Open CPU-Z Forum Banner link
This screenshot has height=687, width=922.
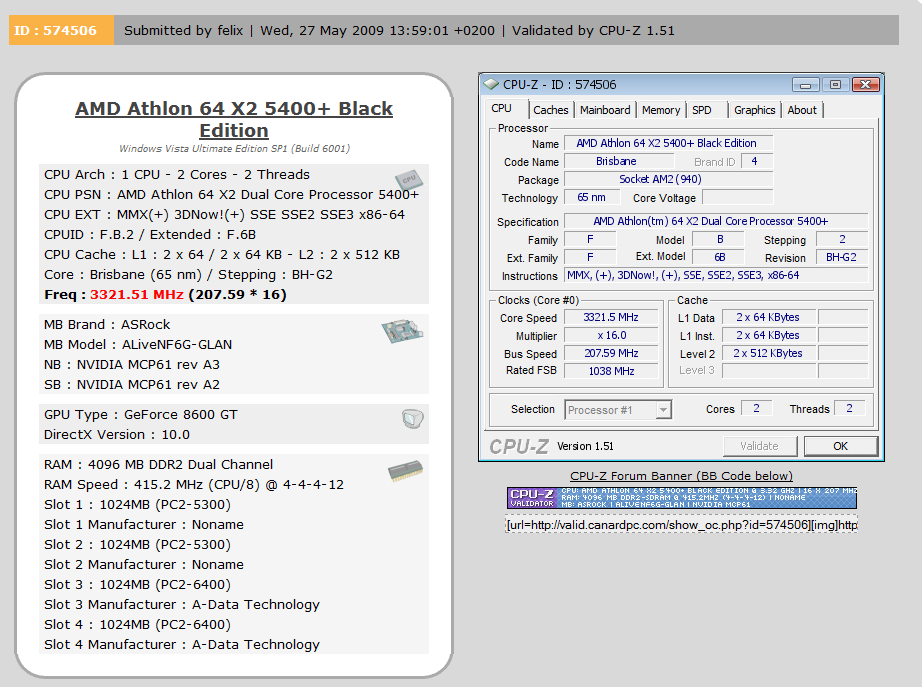tap(681, 476)
